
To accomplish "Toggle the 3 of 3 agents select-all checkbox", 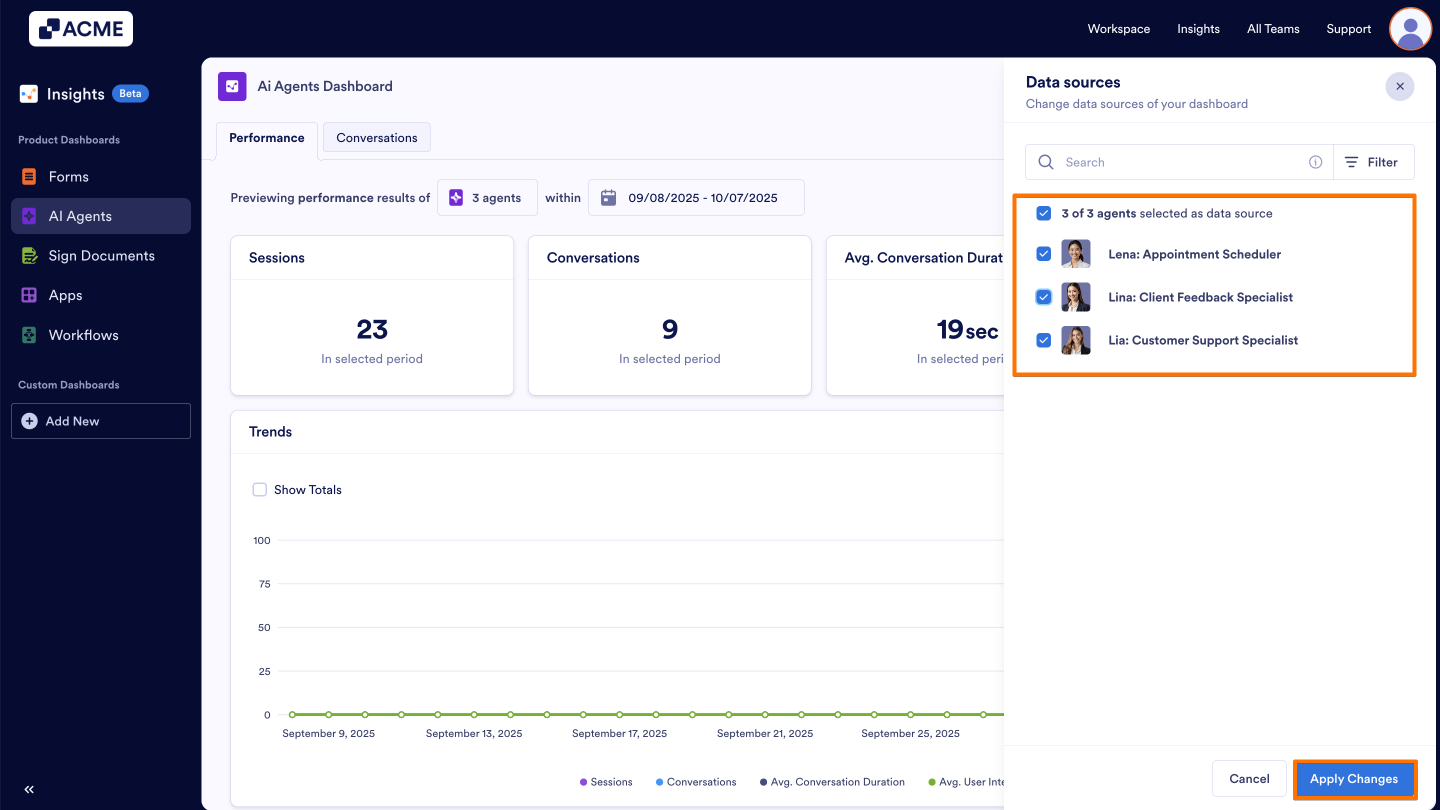I will coord(1043,213).
